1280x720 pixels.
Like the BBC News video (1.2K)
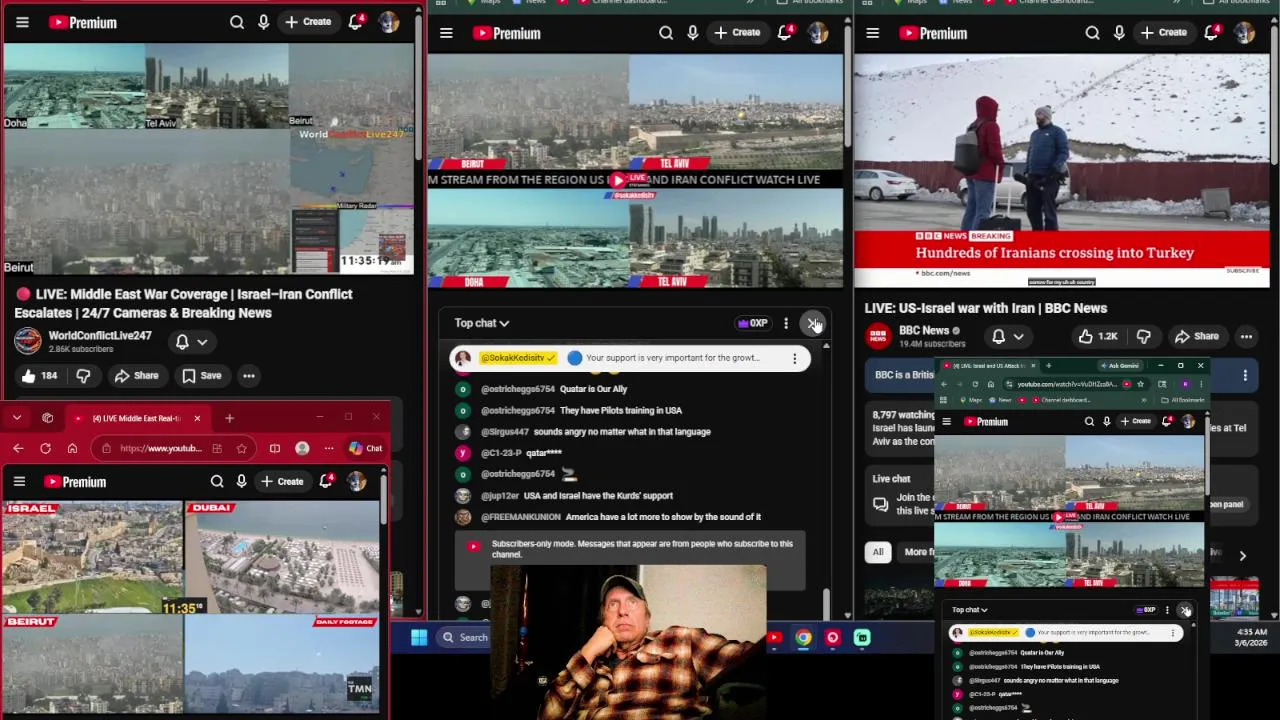[1097, 337]
